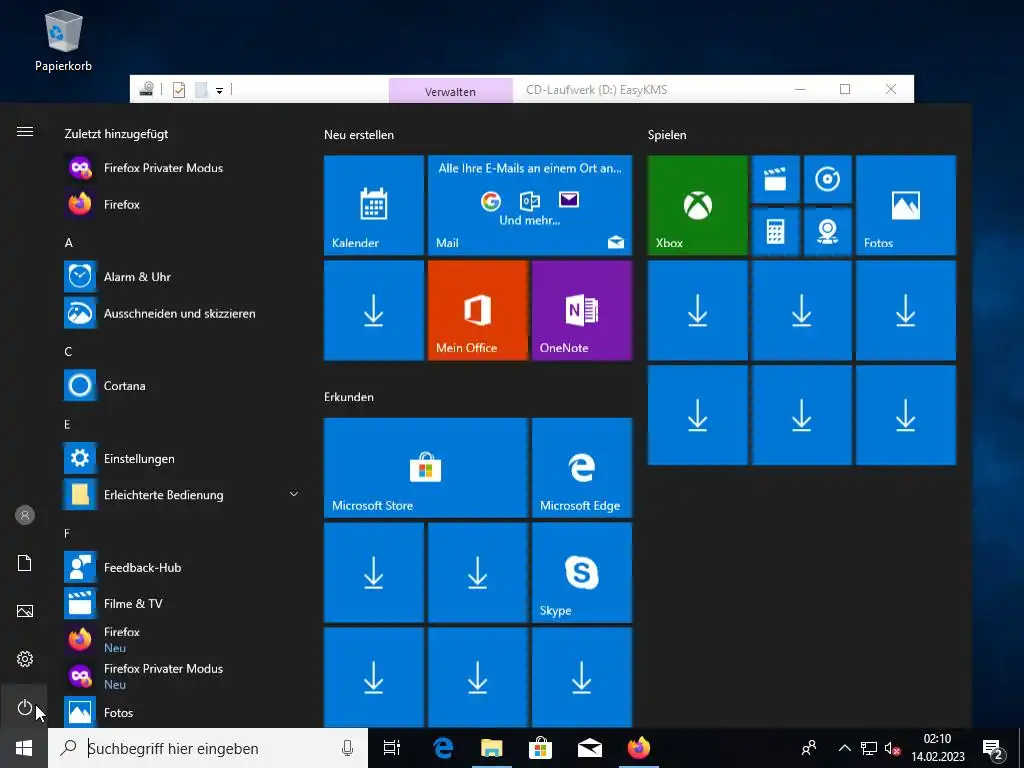
Task: Open the small Rechner calculator tile
Action: pos(775,231)
